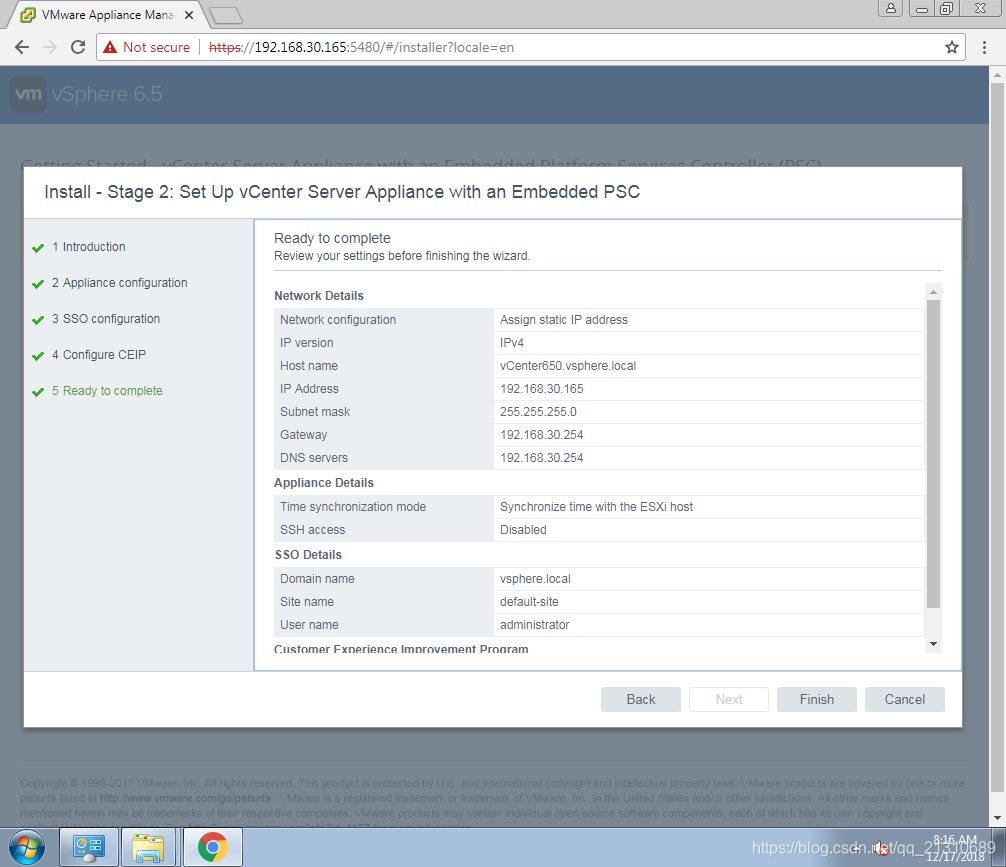
Task: Cancel the installation wizard
Action: 905,700
